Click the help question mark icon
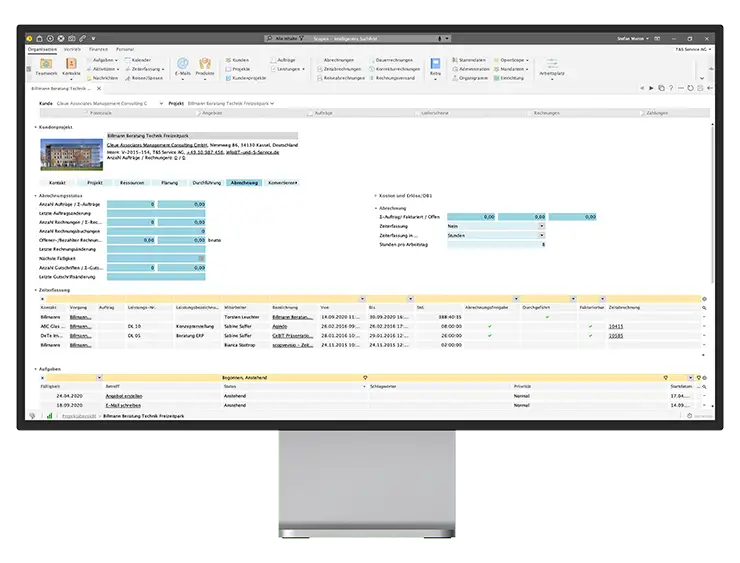Image resolution: width=740 pixels, height=563 pixels. click(x=671, y=88)
